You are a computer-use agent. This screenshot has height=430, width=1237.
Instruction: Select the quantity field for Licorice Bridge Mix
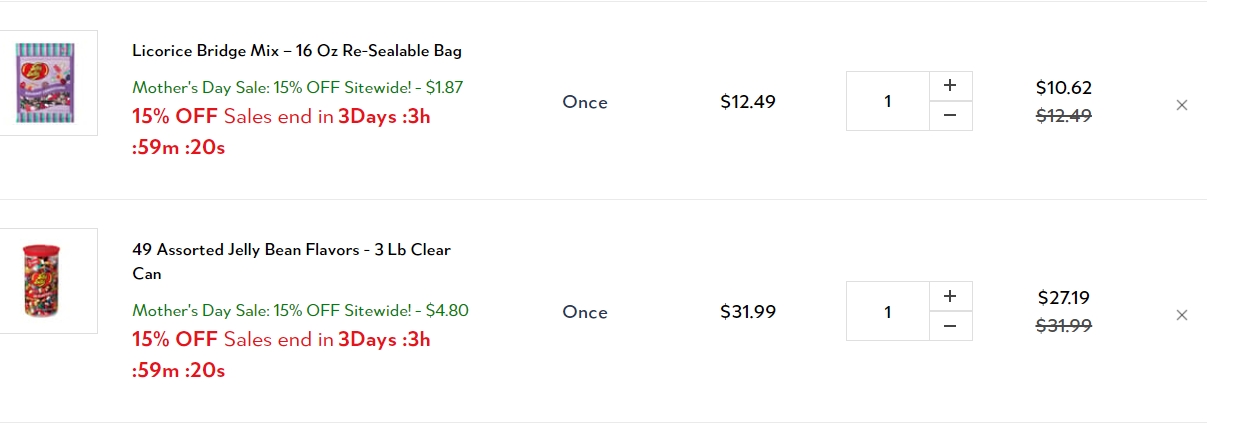click(888, 101)
